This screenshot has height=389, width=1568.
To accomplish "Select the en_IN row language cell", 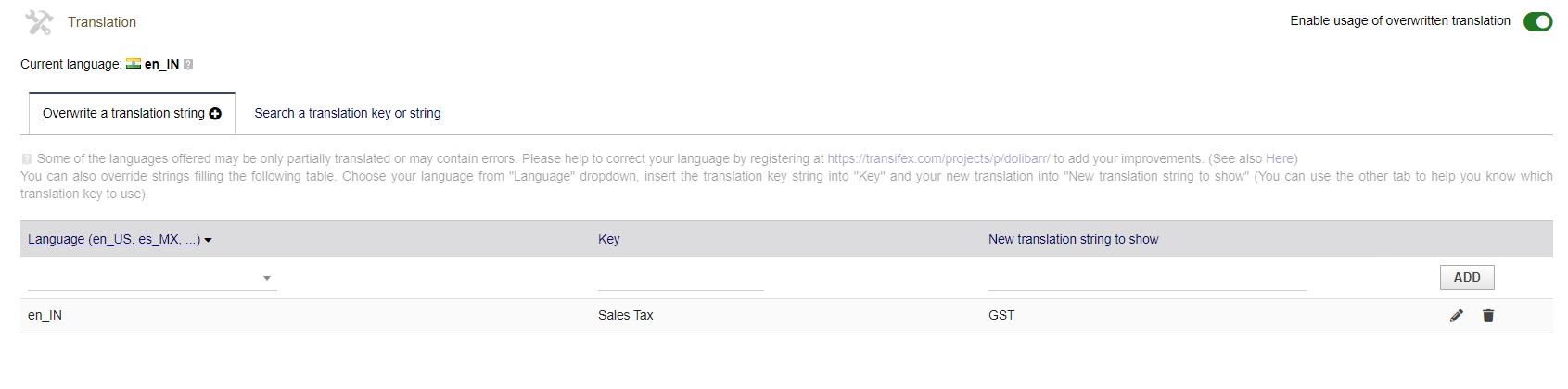I will pos(45,315).
